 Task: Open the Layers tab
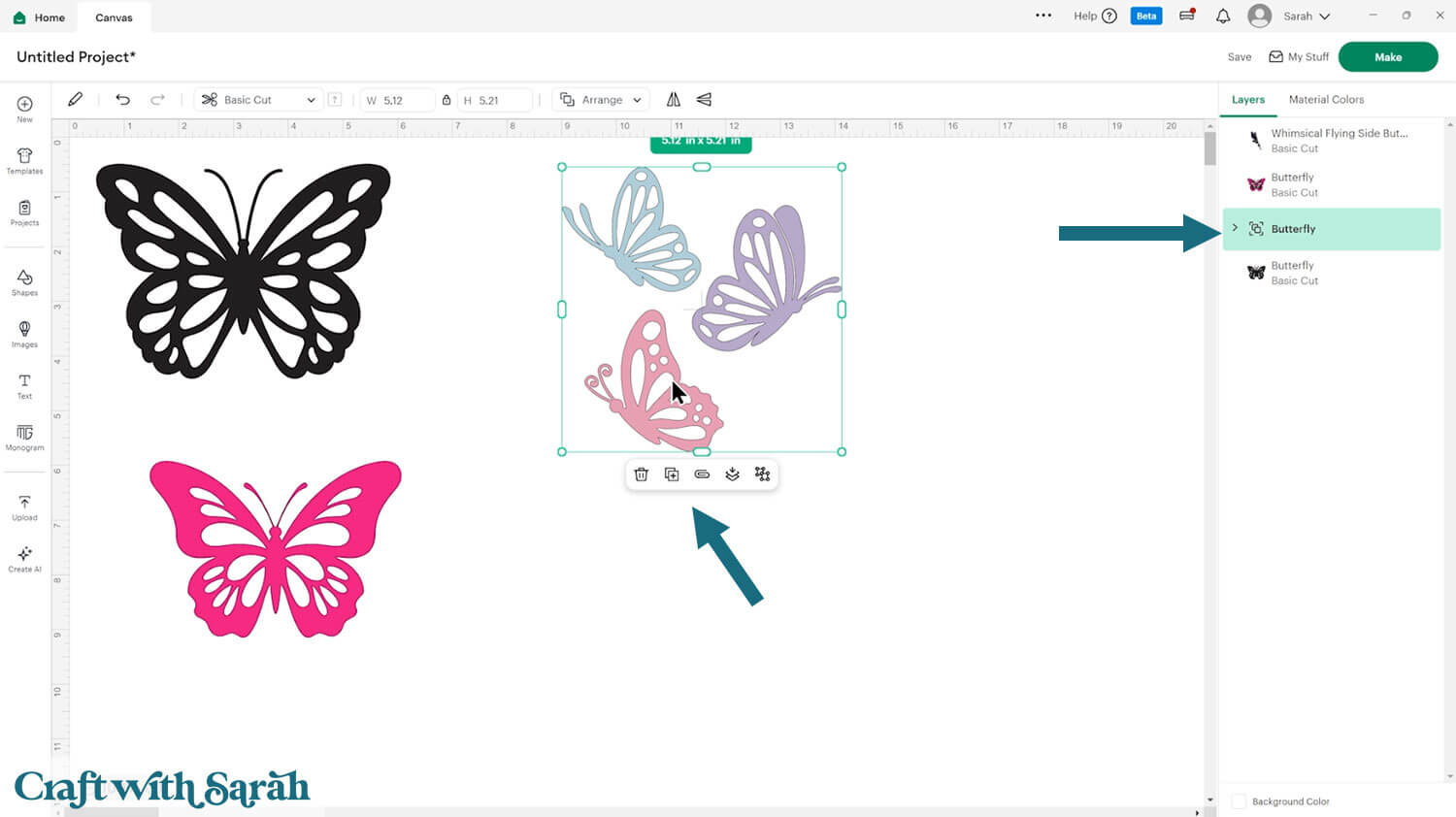click(x=1248, y=100)
